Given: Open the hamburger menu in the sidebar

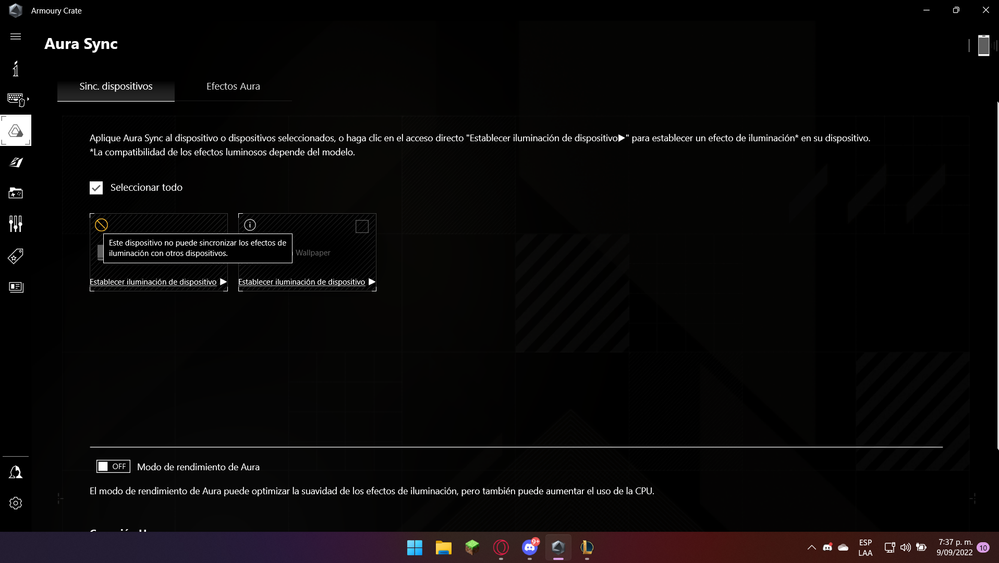Looking at the screenshot, I should pyautogui.click(x=15, y=36).
